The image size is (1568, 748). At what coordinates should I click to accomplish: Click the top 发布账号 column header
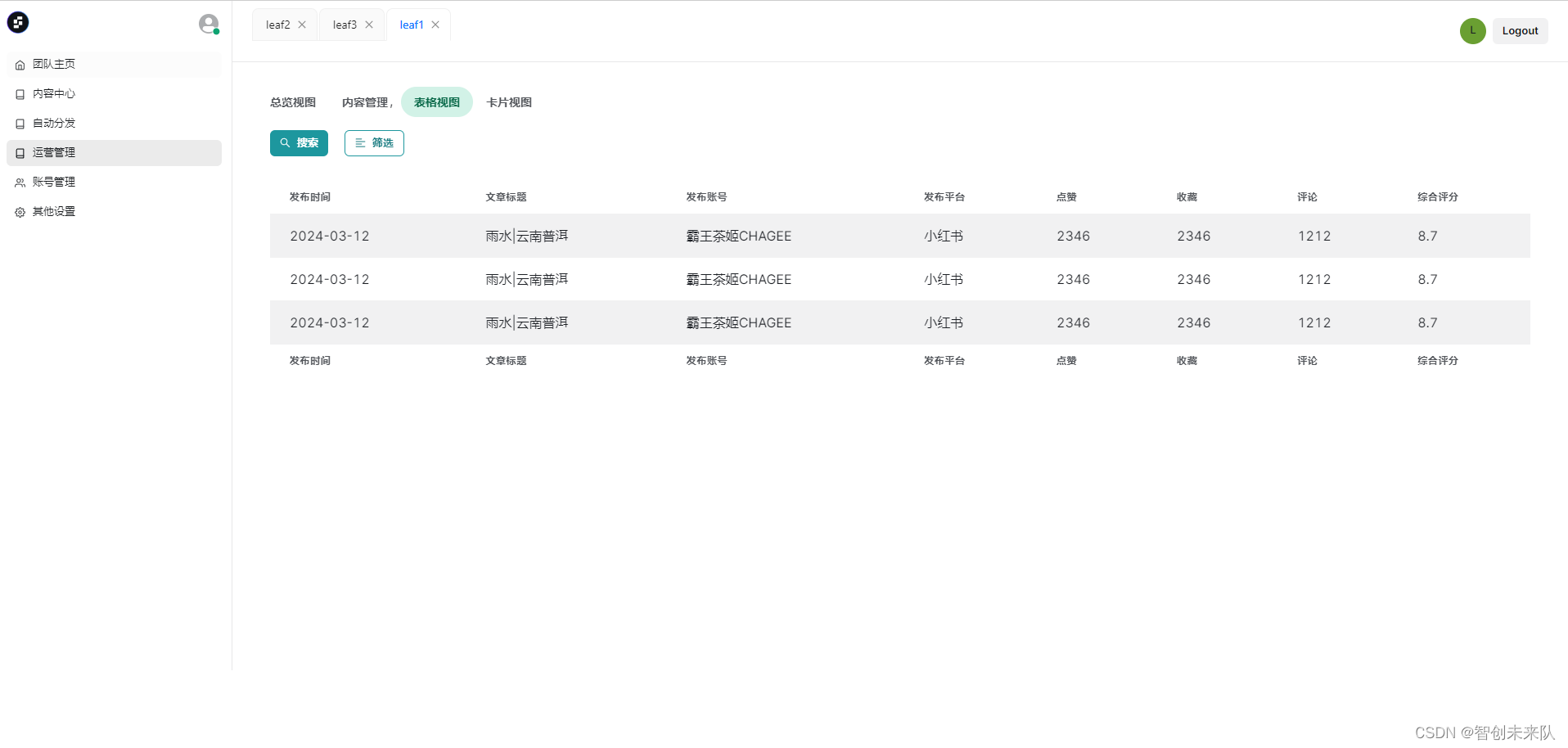pos(706,197)
